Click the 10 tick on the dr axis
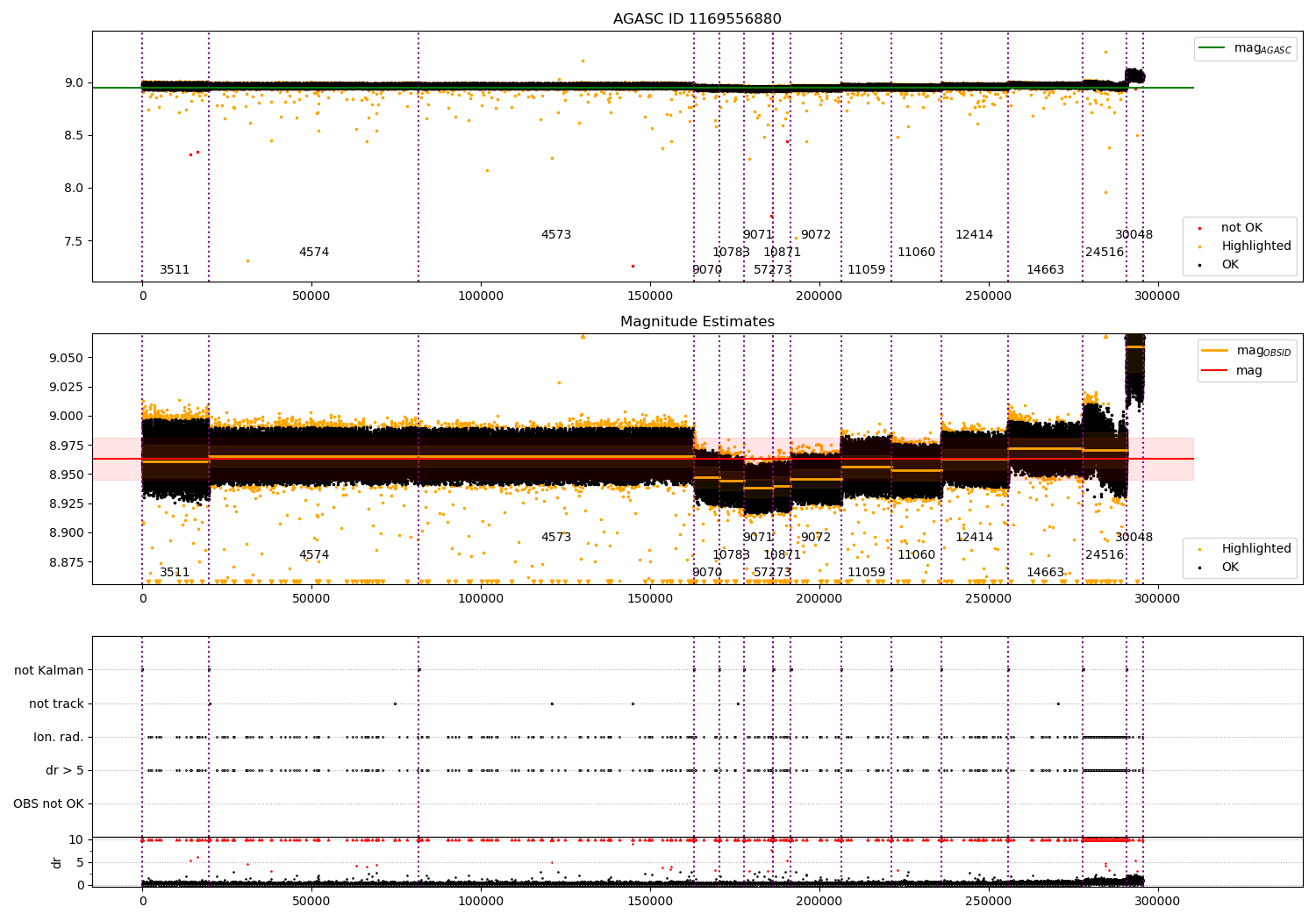Viewport: 1316px width, 921px height. 78,840
